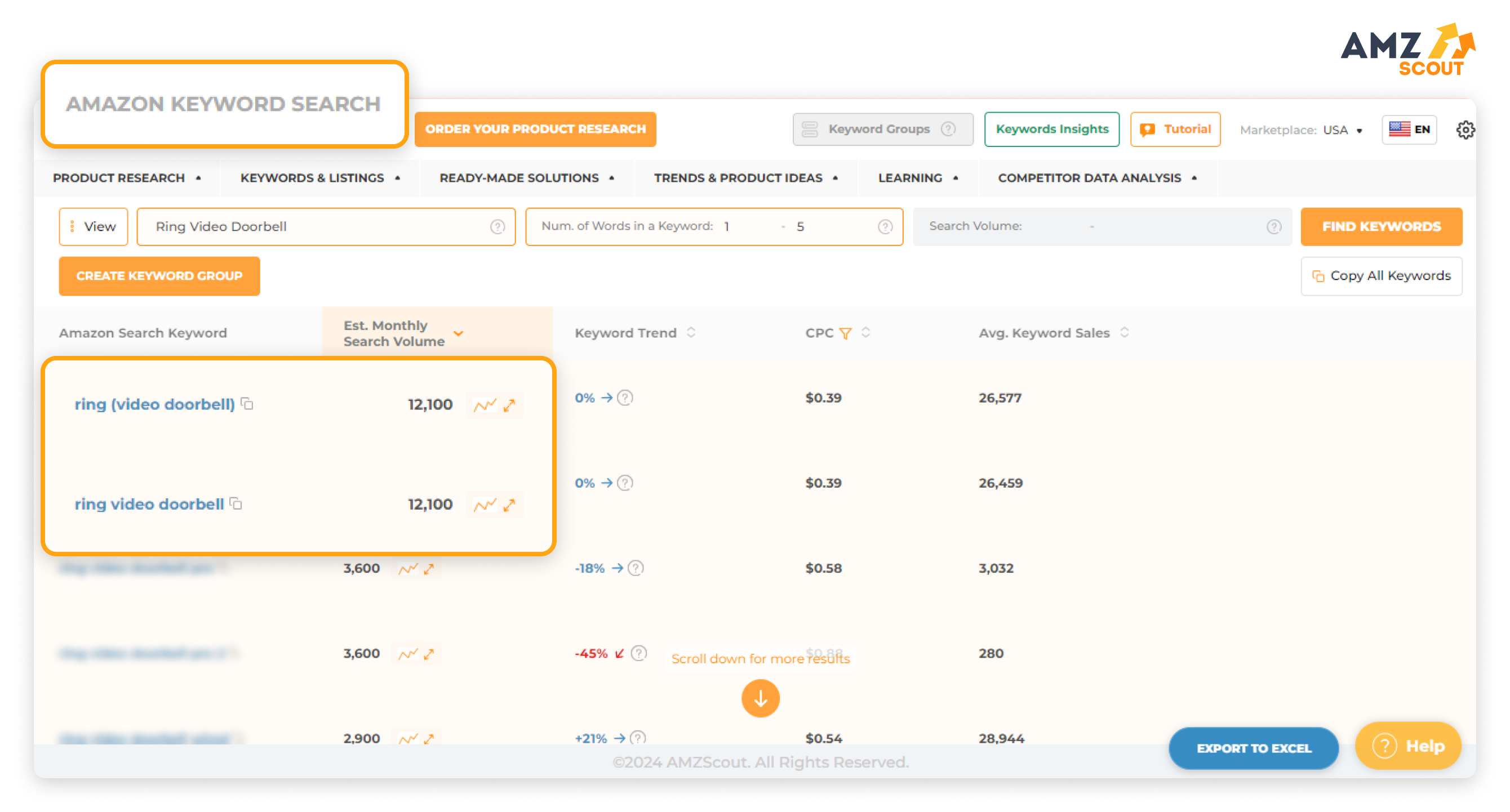
Task: Copy the 'ring video doorbell' keyword icon
Action: click(x=236, y=503)
